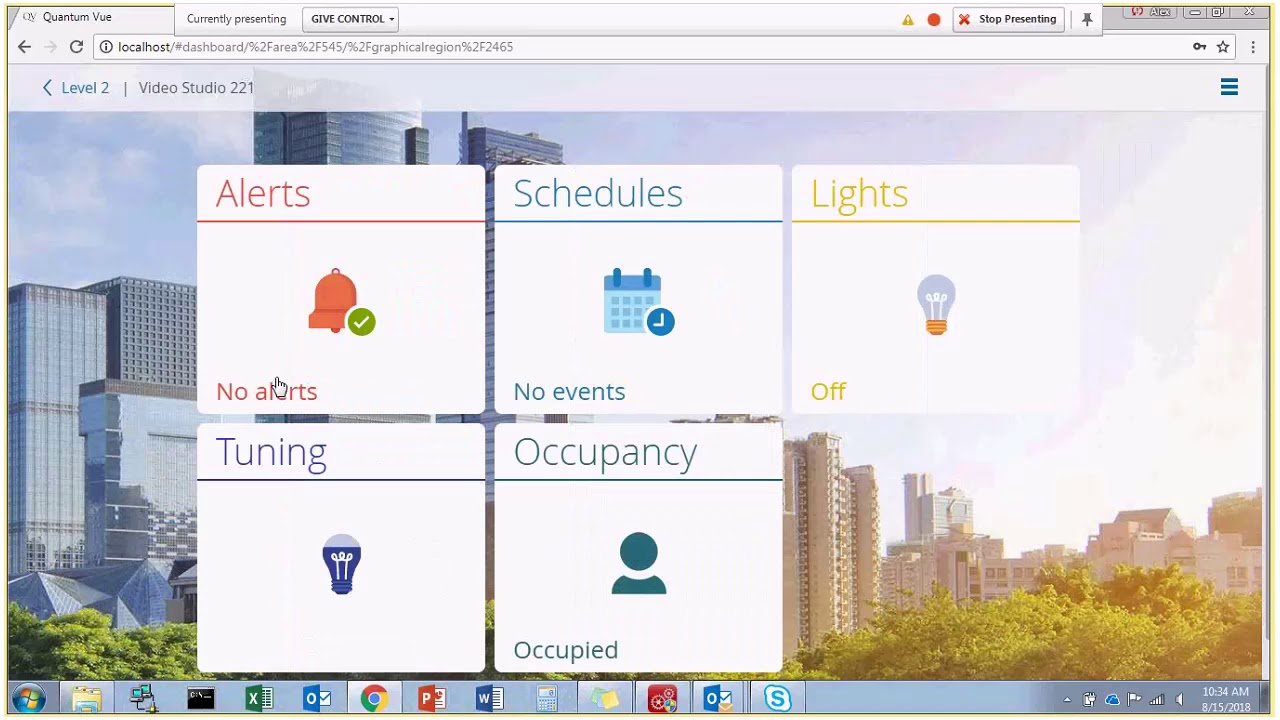Click the Lights bulb icon
1280x720 pixels.
(x=936, y=305)
